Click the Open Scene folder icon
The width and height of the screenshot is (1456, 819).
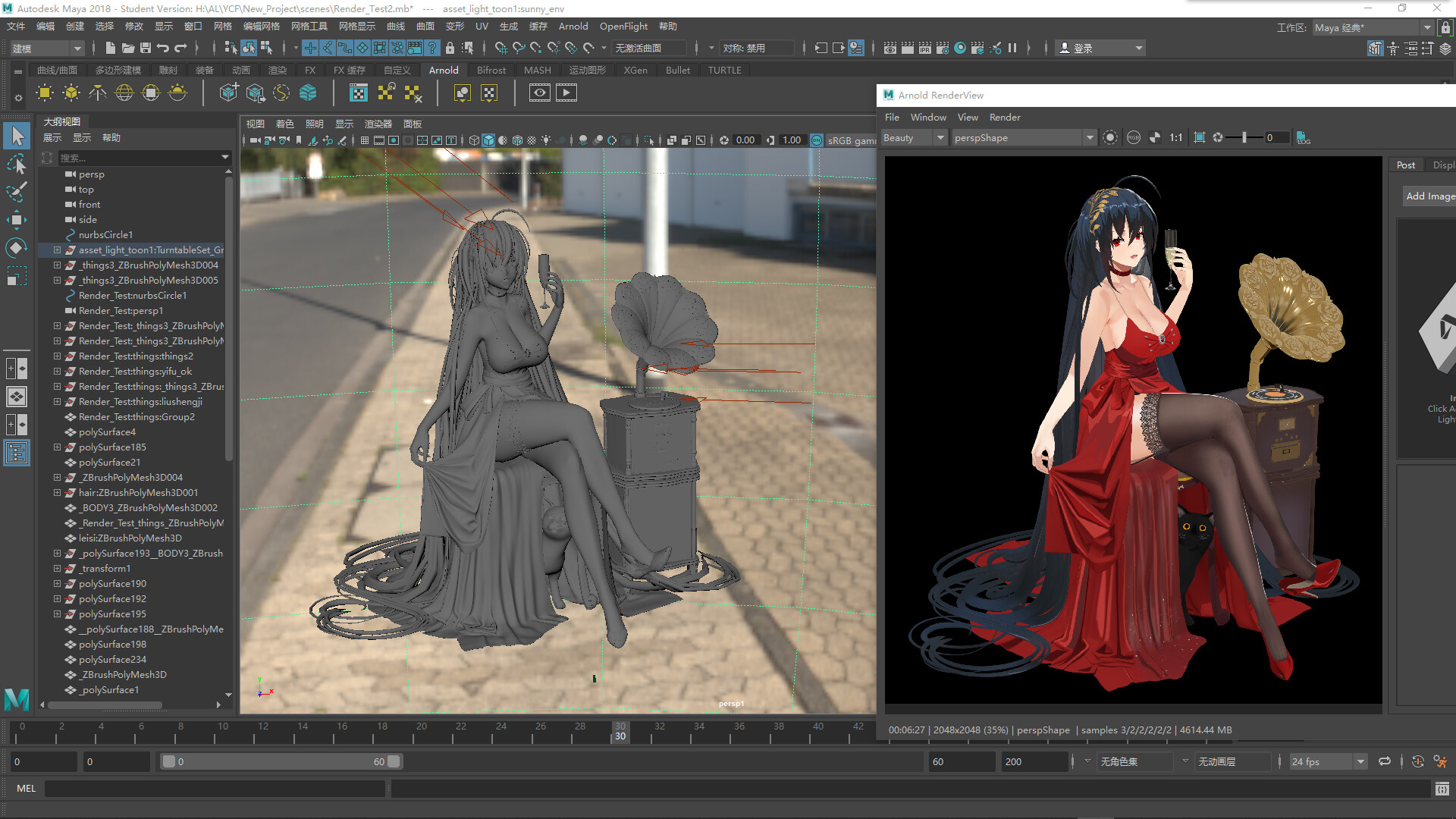128,48
